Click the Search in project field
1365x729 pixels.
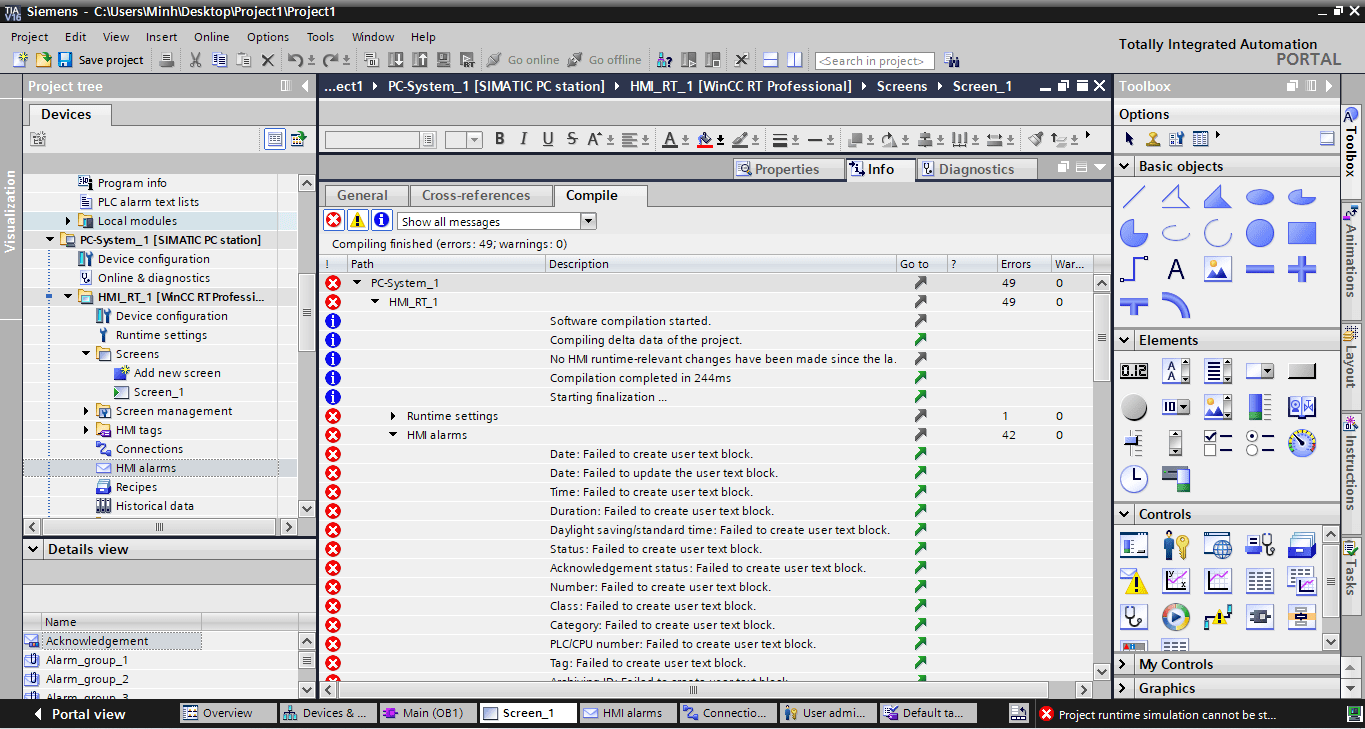(x=874, y=61)
